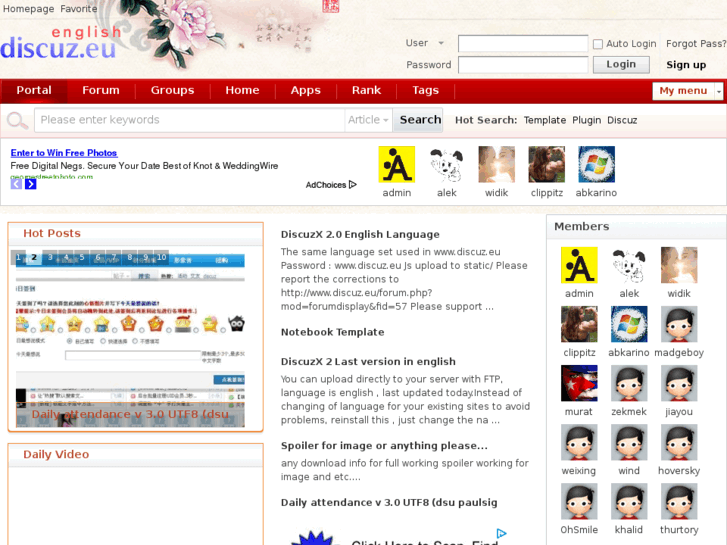Viewport: 727px width, 545px height.
Task: Click the discuz.eu english logo
Action: point(60,43)
